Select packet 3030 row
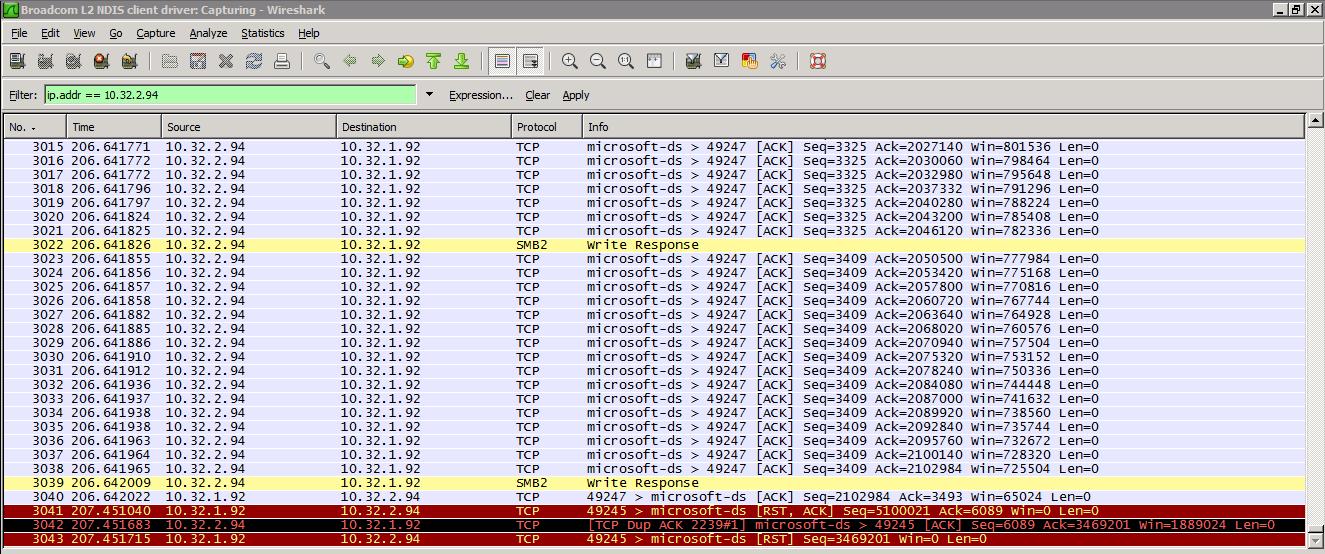1325x554 pixels. pyautogui.click(x=654, y=357)
